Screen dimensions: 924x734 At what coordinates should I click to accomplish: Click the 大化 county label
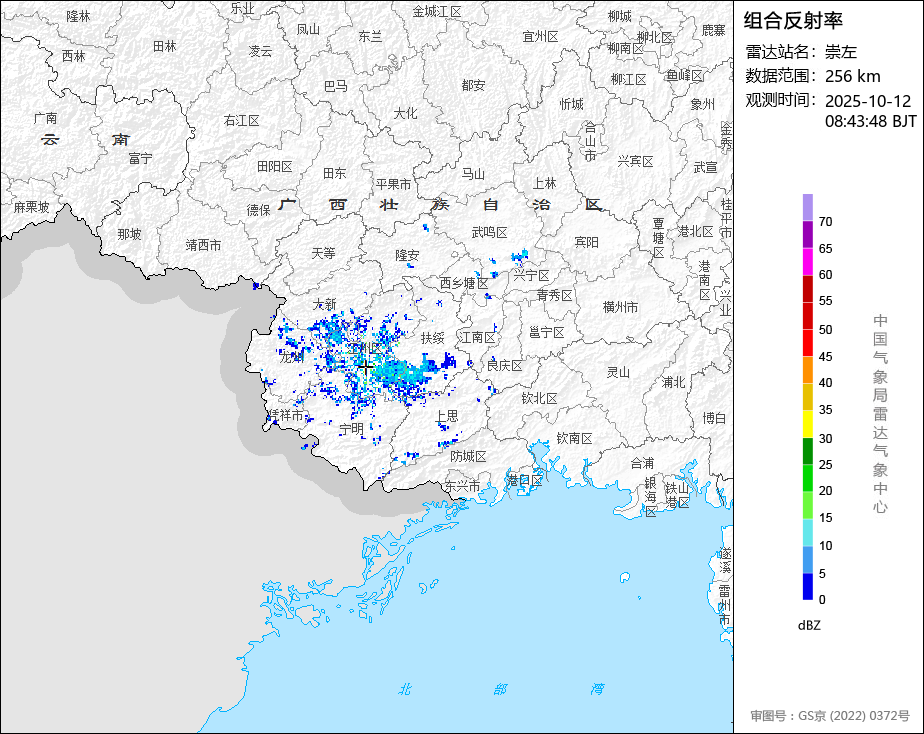(405, 113)
